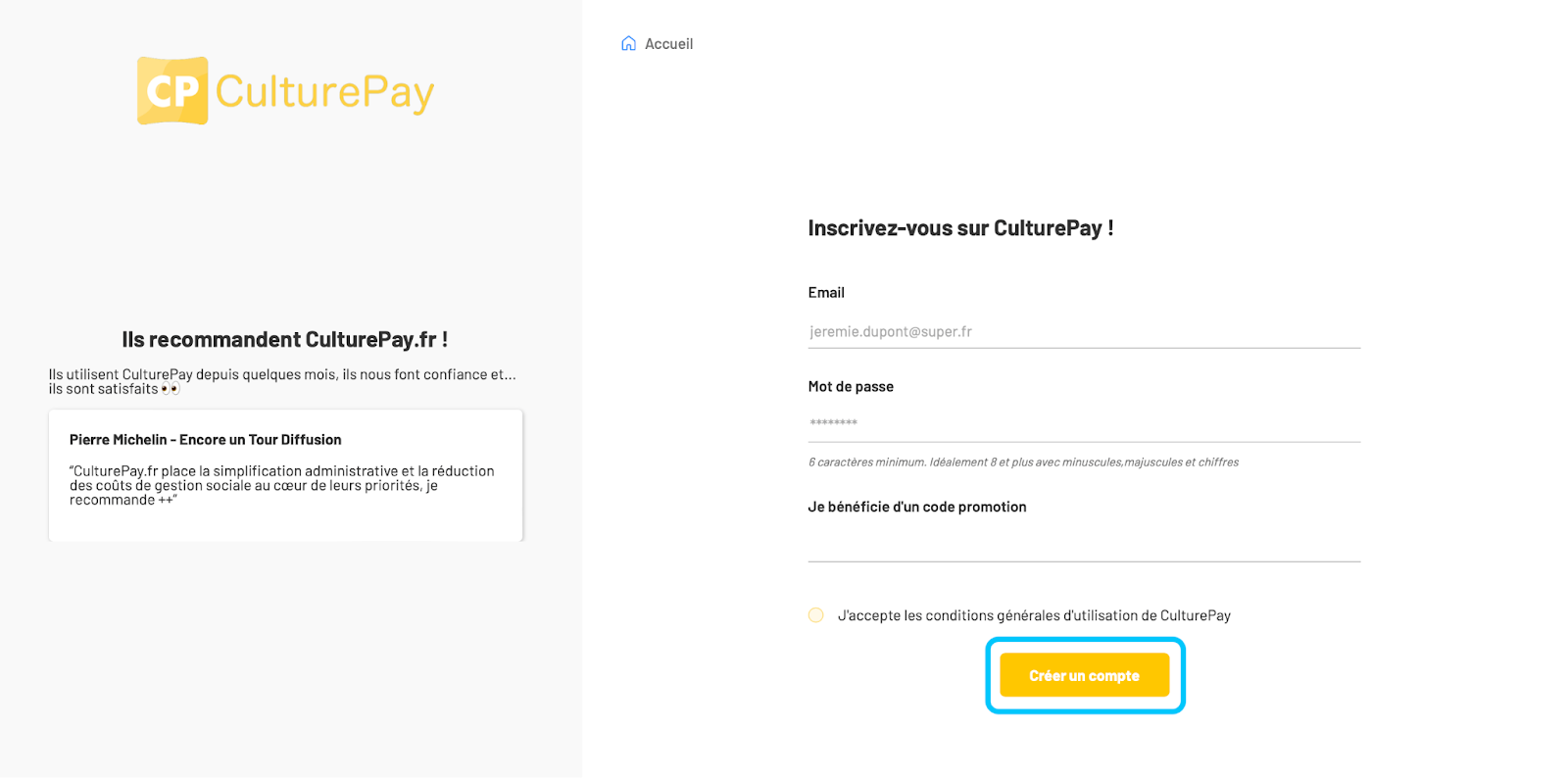Click the house icon beside Accueil

tap(628, 44)
